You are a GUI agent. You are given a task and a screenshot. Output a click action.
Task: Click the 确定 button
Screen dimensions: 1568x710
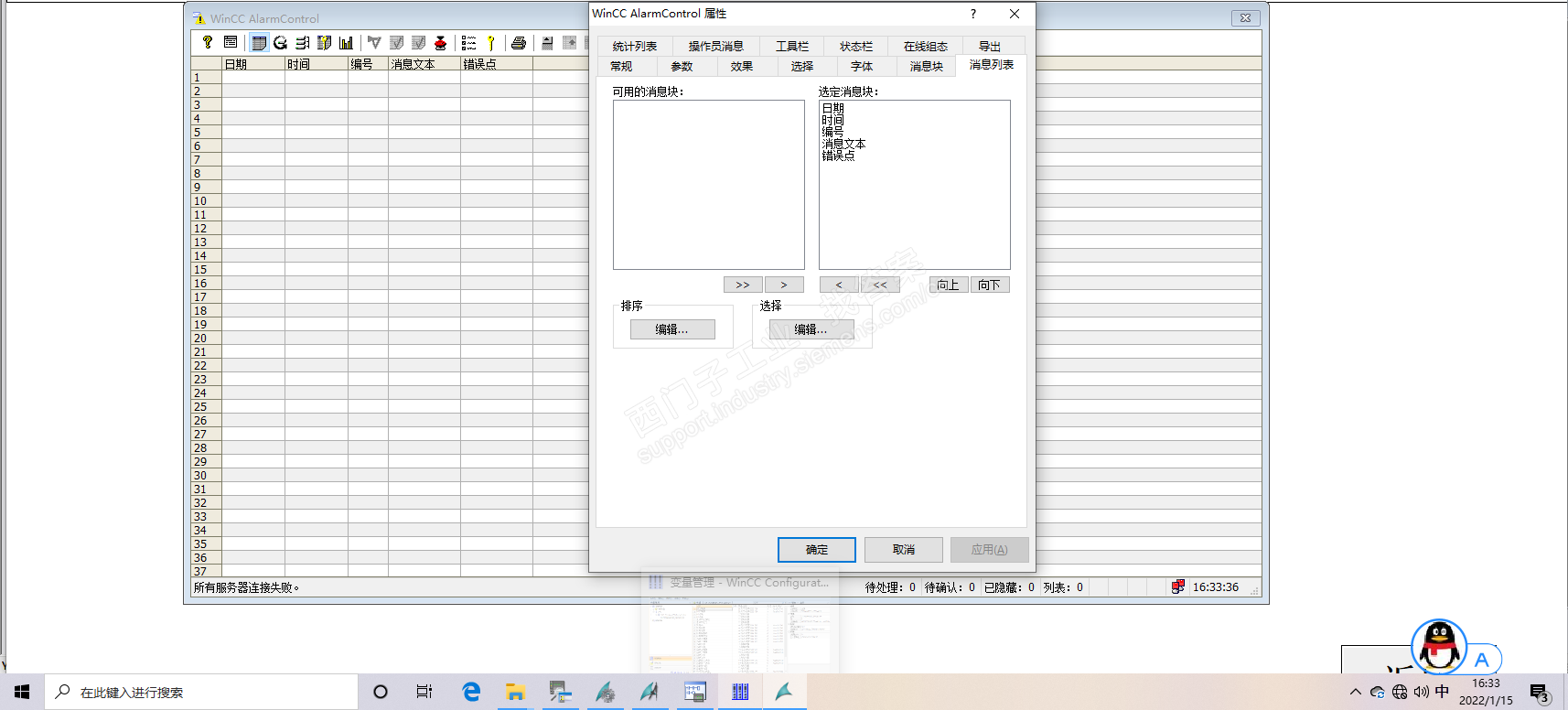(x=817, y=550)
